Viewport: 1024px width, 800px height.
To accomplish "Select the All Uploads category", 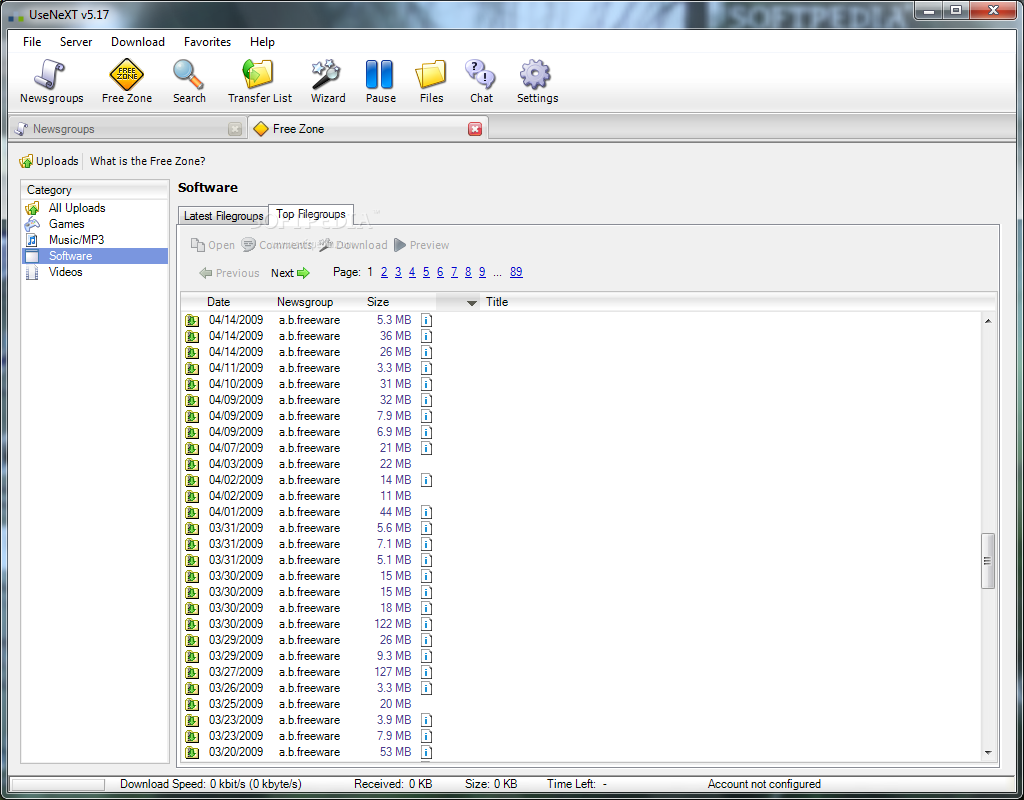I will click(x=76, y=208).
